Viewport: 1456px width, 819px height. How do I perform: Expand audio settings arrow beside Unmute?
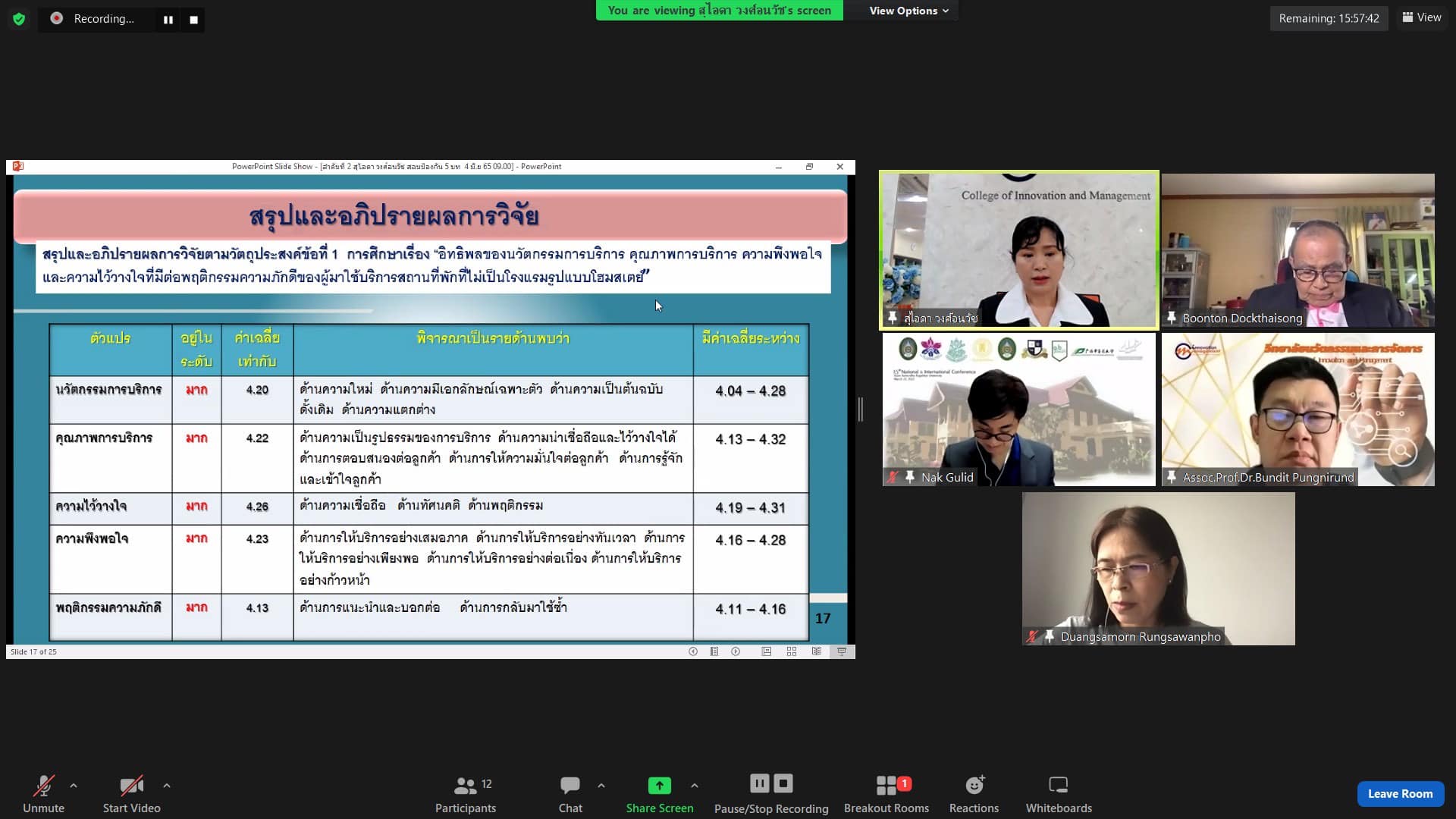pyautogui.click(x=74, y=786)
